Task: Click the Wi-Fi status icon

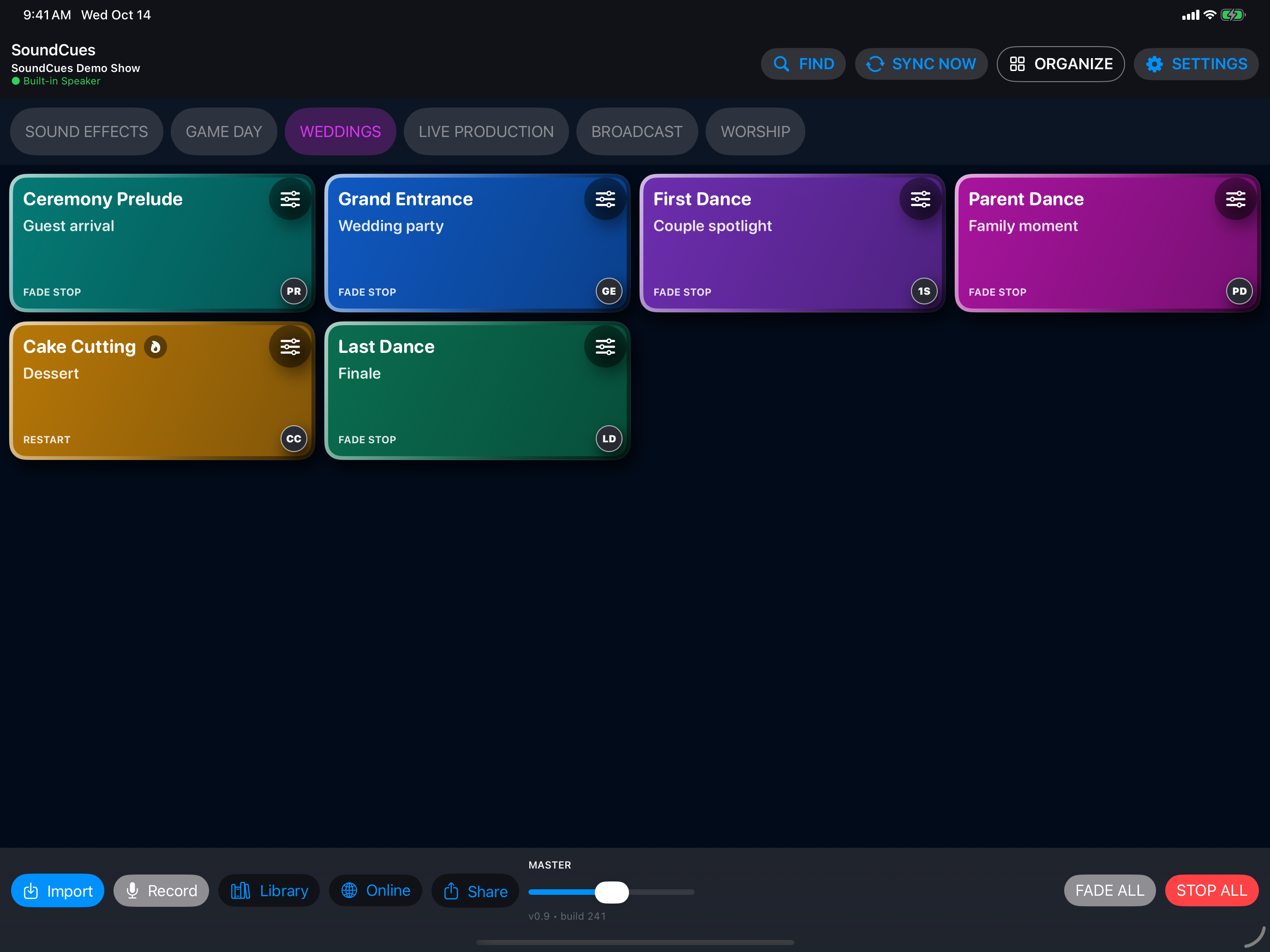Action: 1210,15
